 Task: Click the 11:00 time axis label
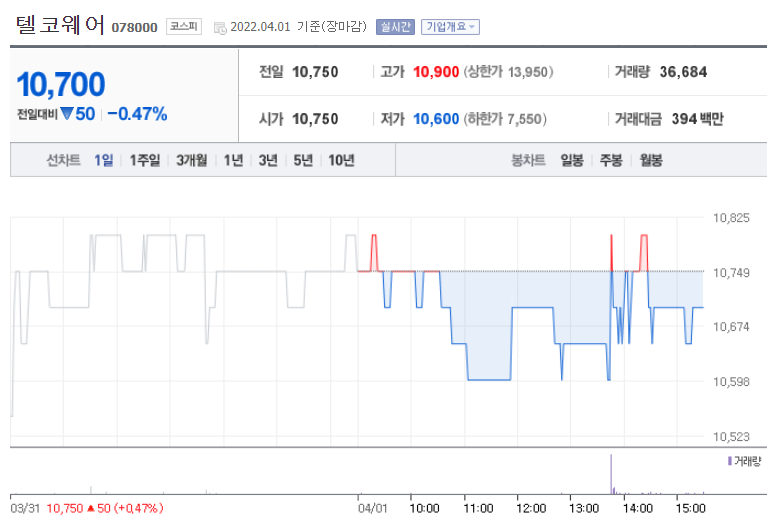tap(478, 508)
